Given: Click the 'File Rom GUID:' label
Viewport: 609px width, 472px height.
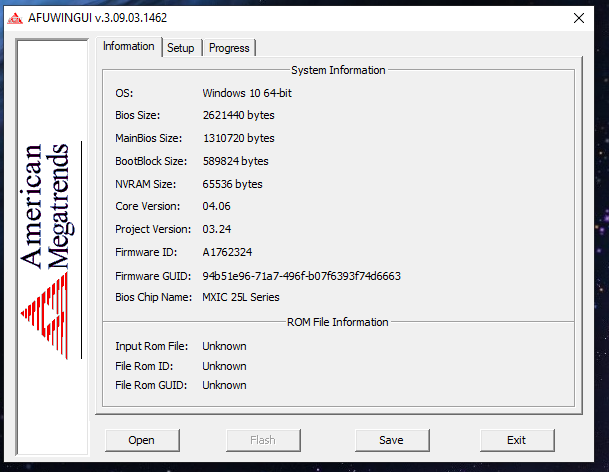Looking at the screenshot, I should point(151,385).
